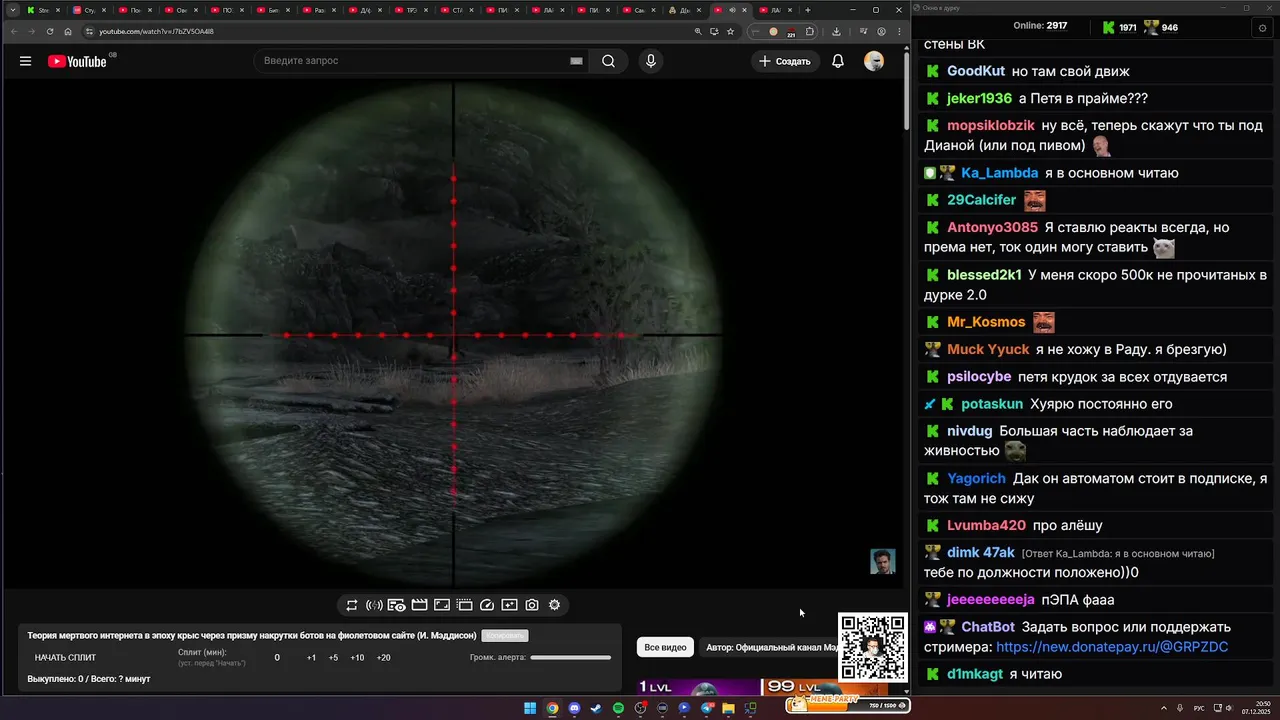Open Spotify from the taskbar
The image size is (1280, 720).
click(618, 708)
